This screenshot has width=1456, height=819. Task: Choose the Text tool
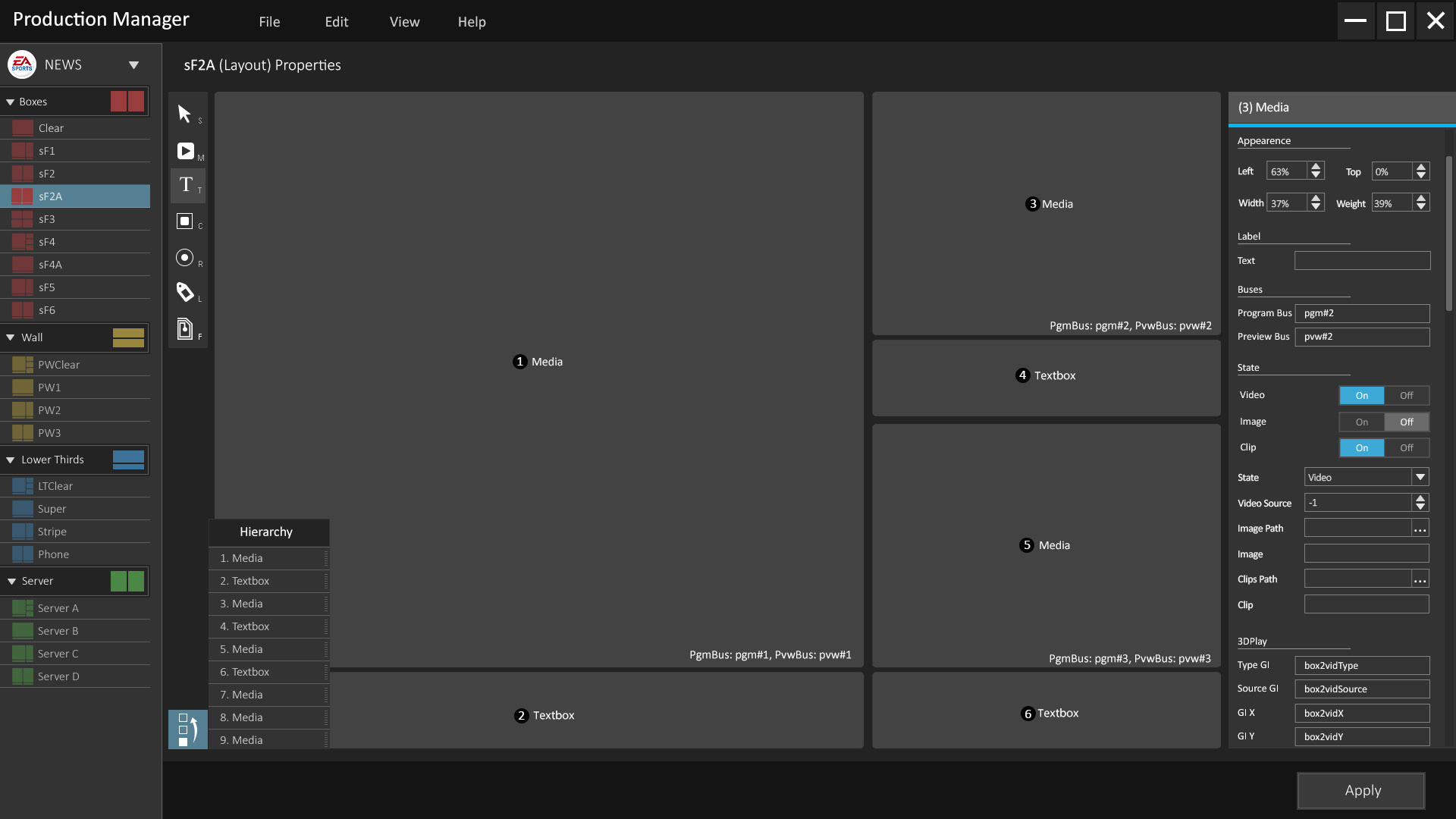[186, 185]
